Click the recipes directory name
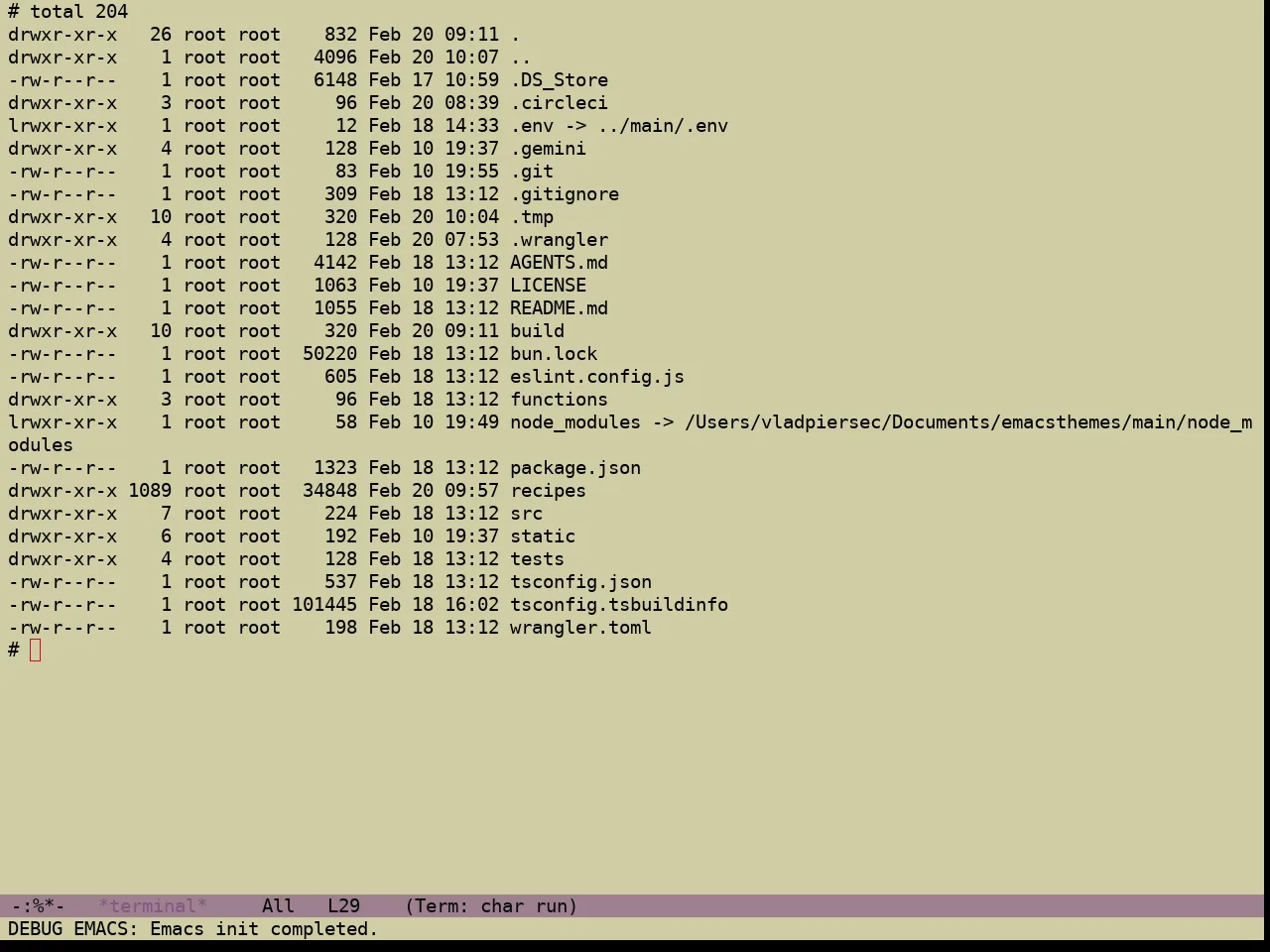Screen dimensions: 1270x952 (x=549, y=491)
